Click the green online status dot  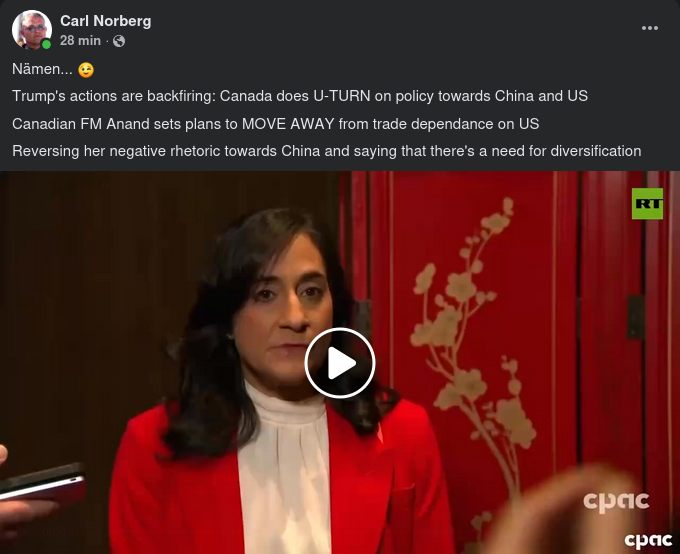coord(46,44)
